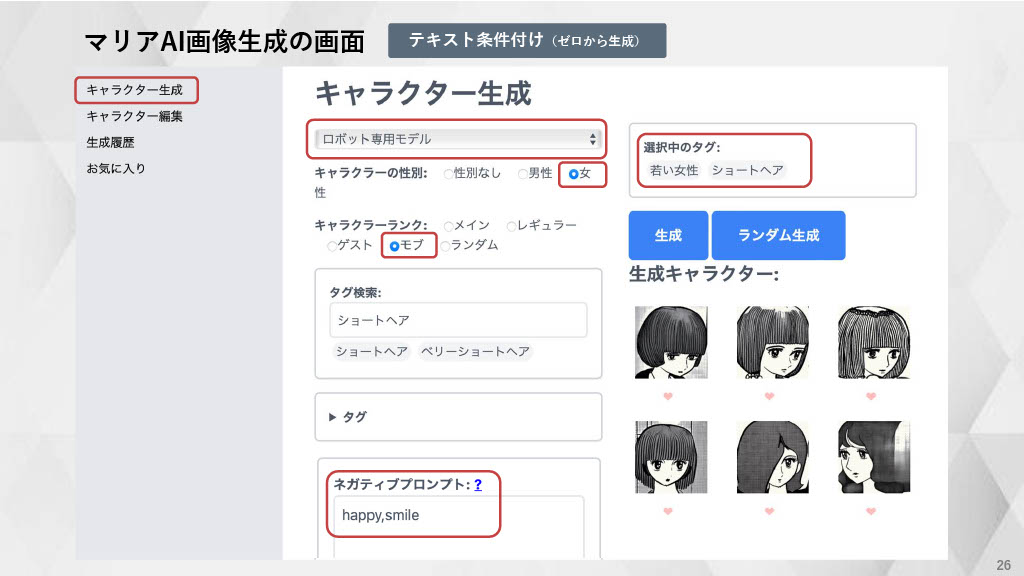Screen dimensions: 1024x576
Task: Click the blue 生成 button
Action: (668, 236)
